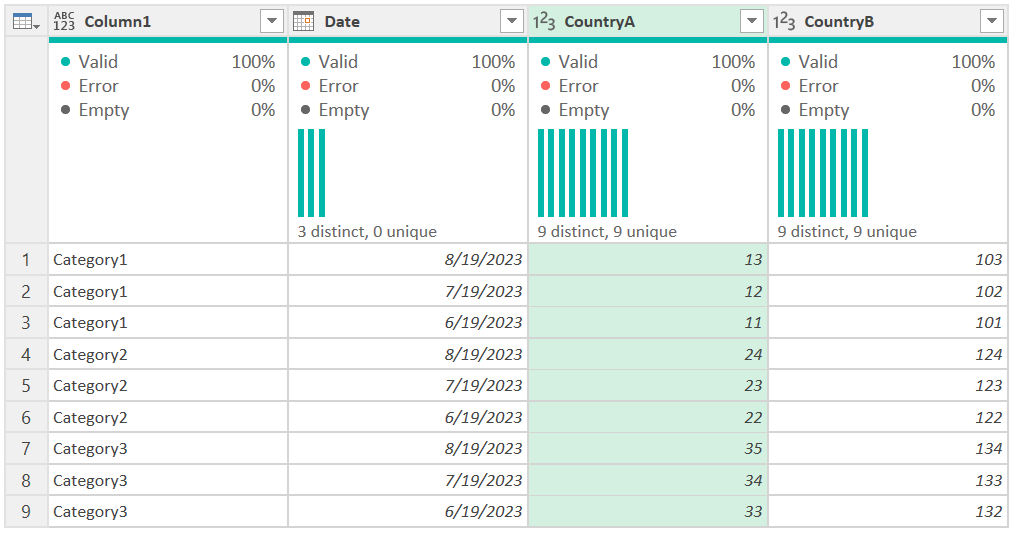This screenshot has width=1016, height=536.
Task: Click the Date column quality bar
Action: point(408,40)
